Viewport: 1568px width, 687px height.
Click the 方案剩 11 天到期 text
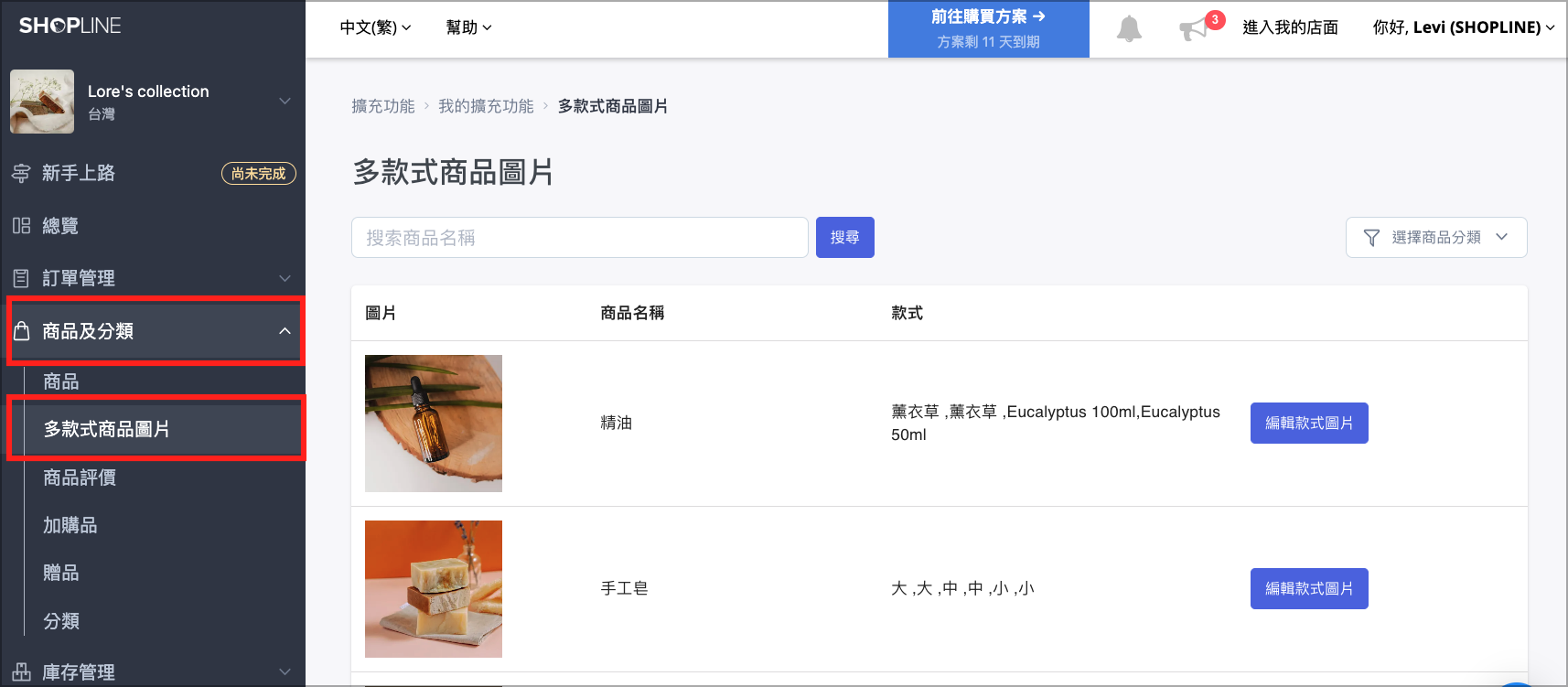[x=988, y=42]
